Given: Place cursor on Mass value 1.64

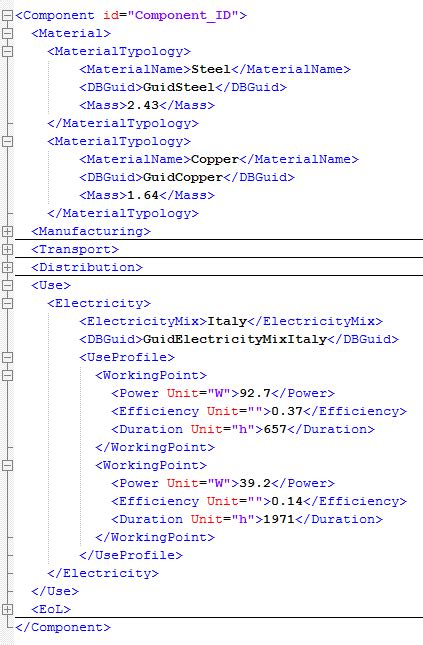Looking at the screenshot, I should pyautogui.click(x=143, y=195).
